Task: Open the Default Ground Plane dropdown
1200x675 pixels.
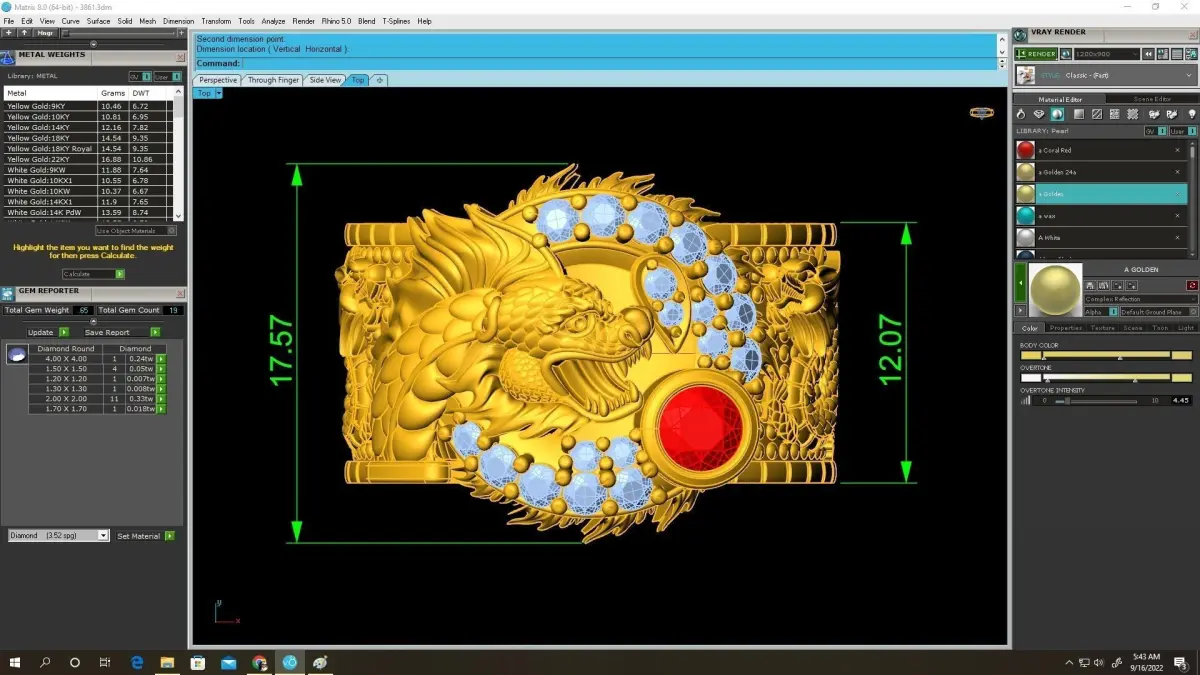Action: coord(1157,312)
